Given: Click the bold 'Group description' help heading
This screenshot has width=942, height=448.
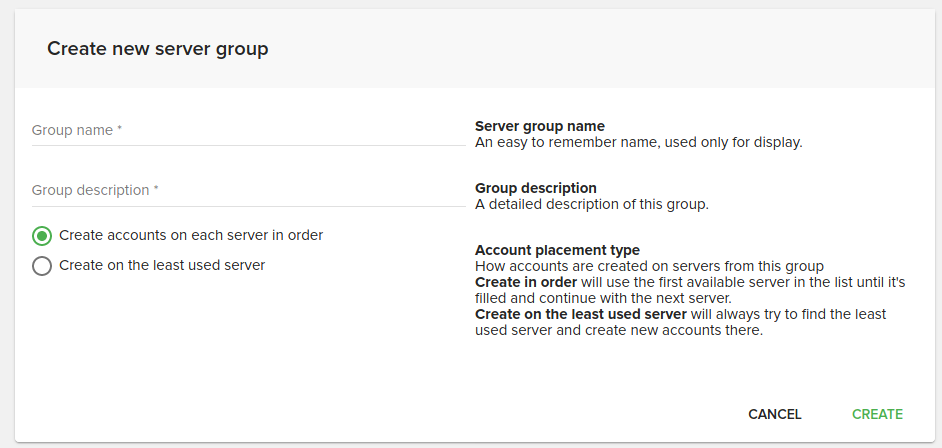Looking at the screenshot, I should 536,188.
